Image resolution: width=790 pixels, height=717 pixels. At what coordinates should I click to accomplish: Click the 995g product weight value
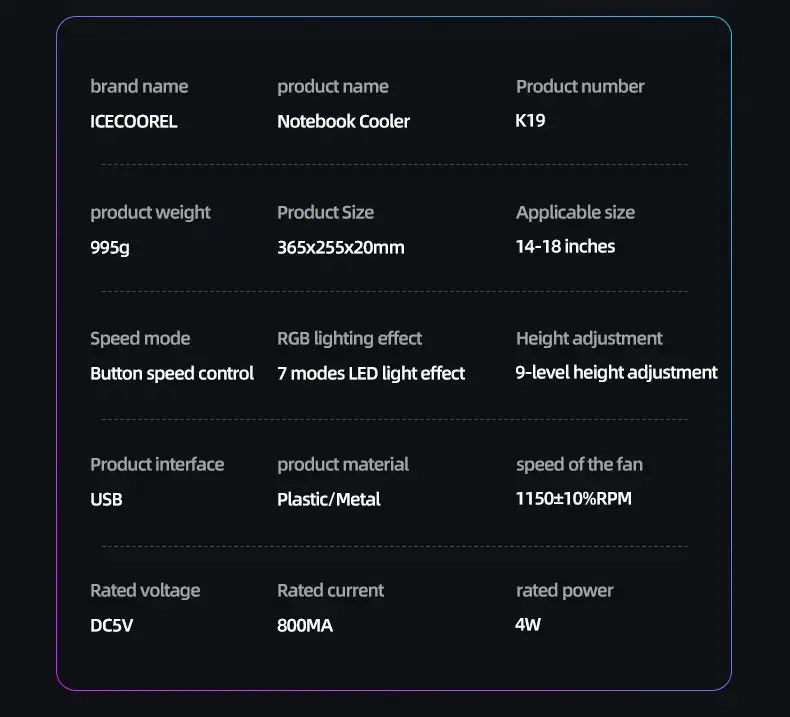(x=110, y=248)
